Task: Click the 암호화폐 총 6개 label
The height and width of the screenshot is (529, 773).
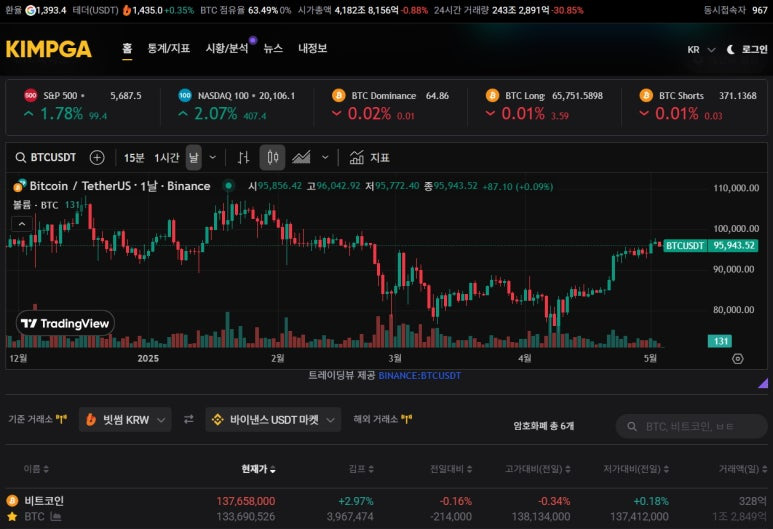Action: 543,426
